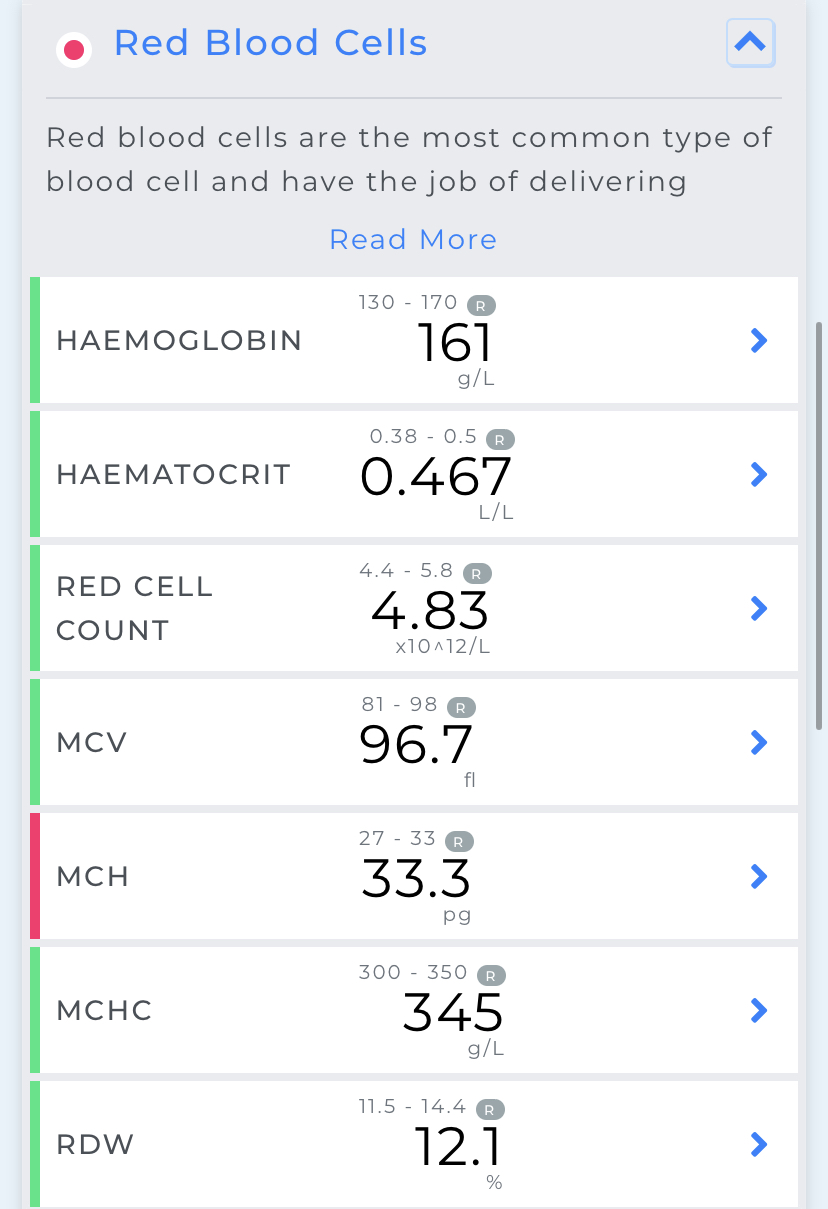The width and height of the screenshot is (828, 1209).
Task: Click the vertical scrollbar thumb
Action: pos(819,525)
